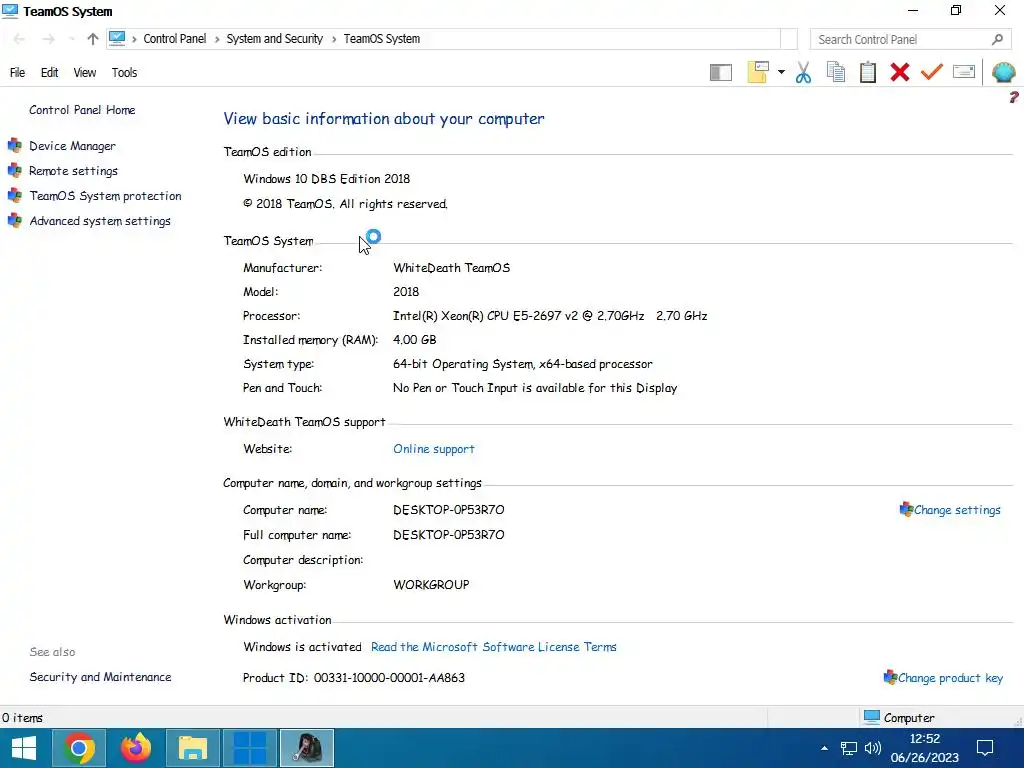This screenshot has height=768, width=1024.
Task: Launch Firefox from the taskbar
Action: (x=136, y=748)
